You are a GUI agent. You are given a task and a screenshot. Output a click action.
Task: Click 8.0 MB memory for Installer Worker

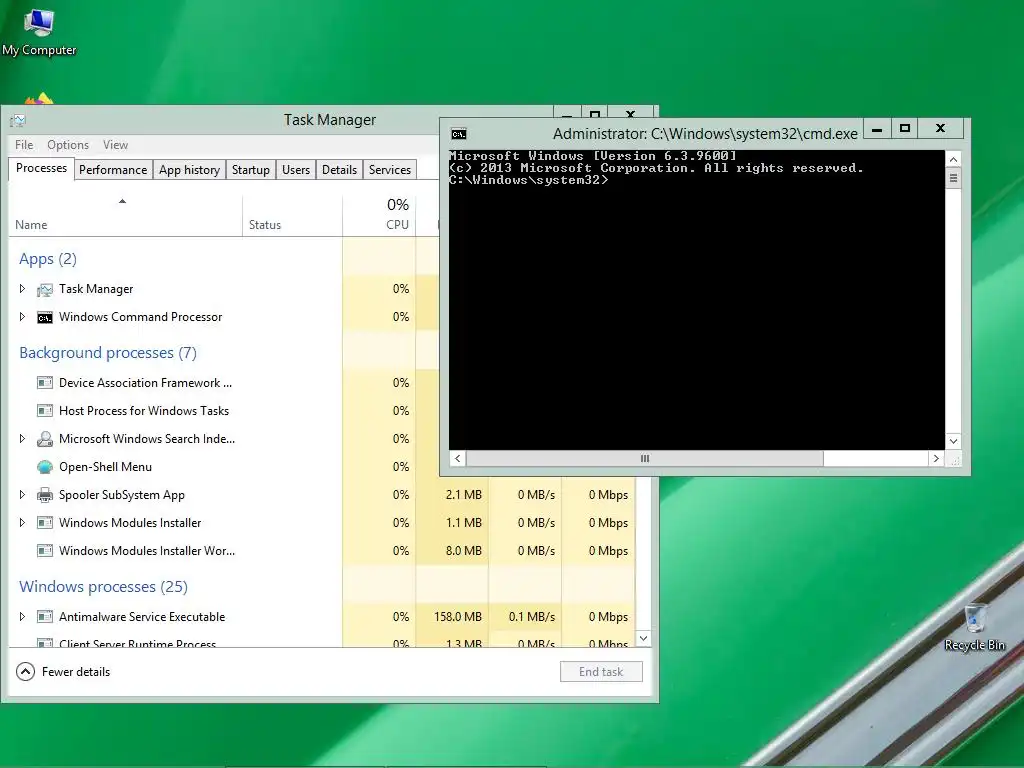coord(464,551)
